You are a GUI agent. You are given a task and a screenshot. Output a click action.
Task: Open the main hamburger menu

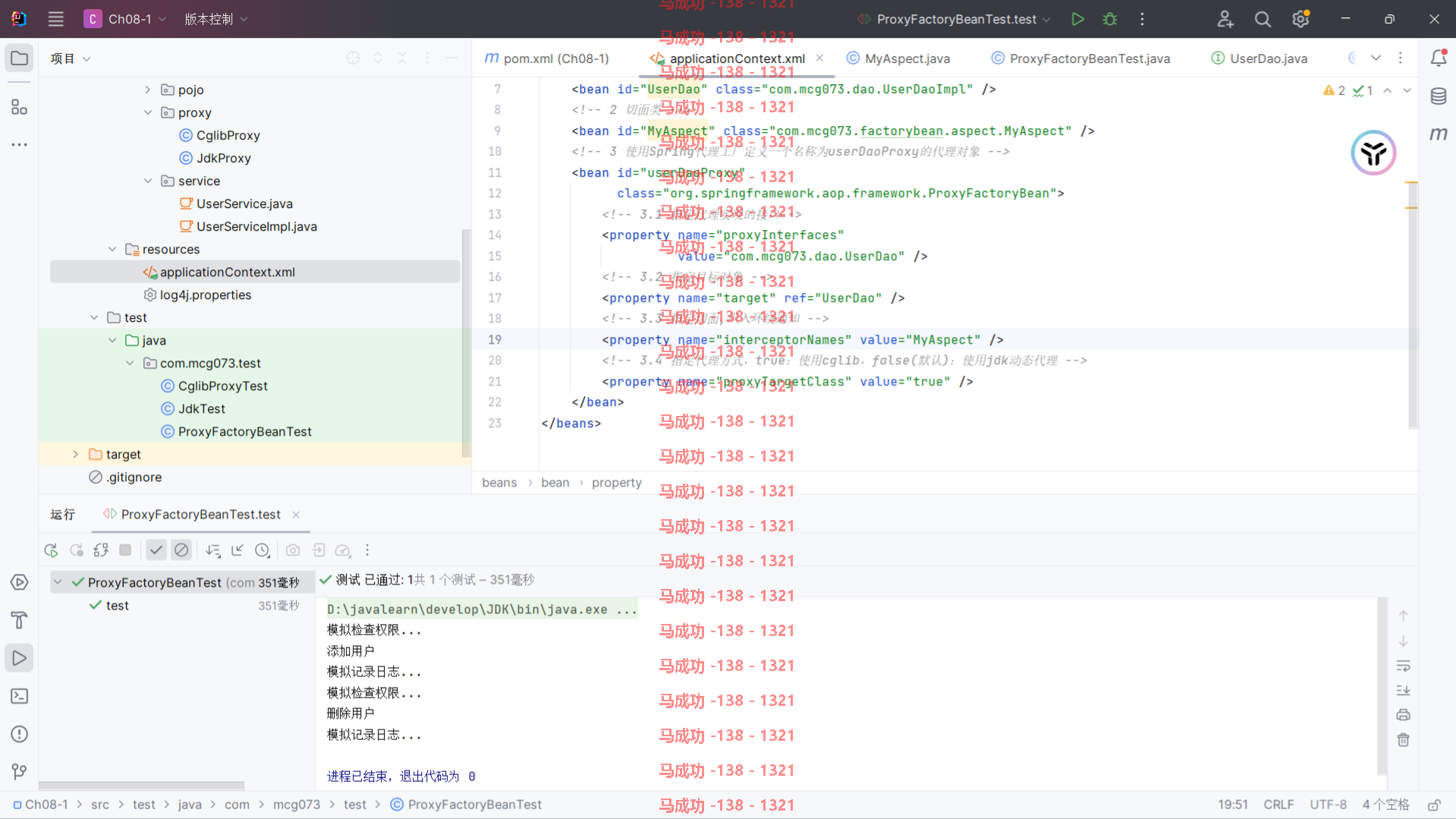tap(55, 19)
